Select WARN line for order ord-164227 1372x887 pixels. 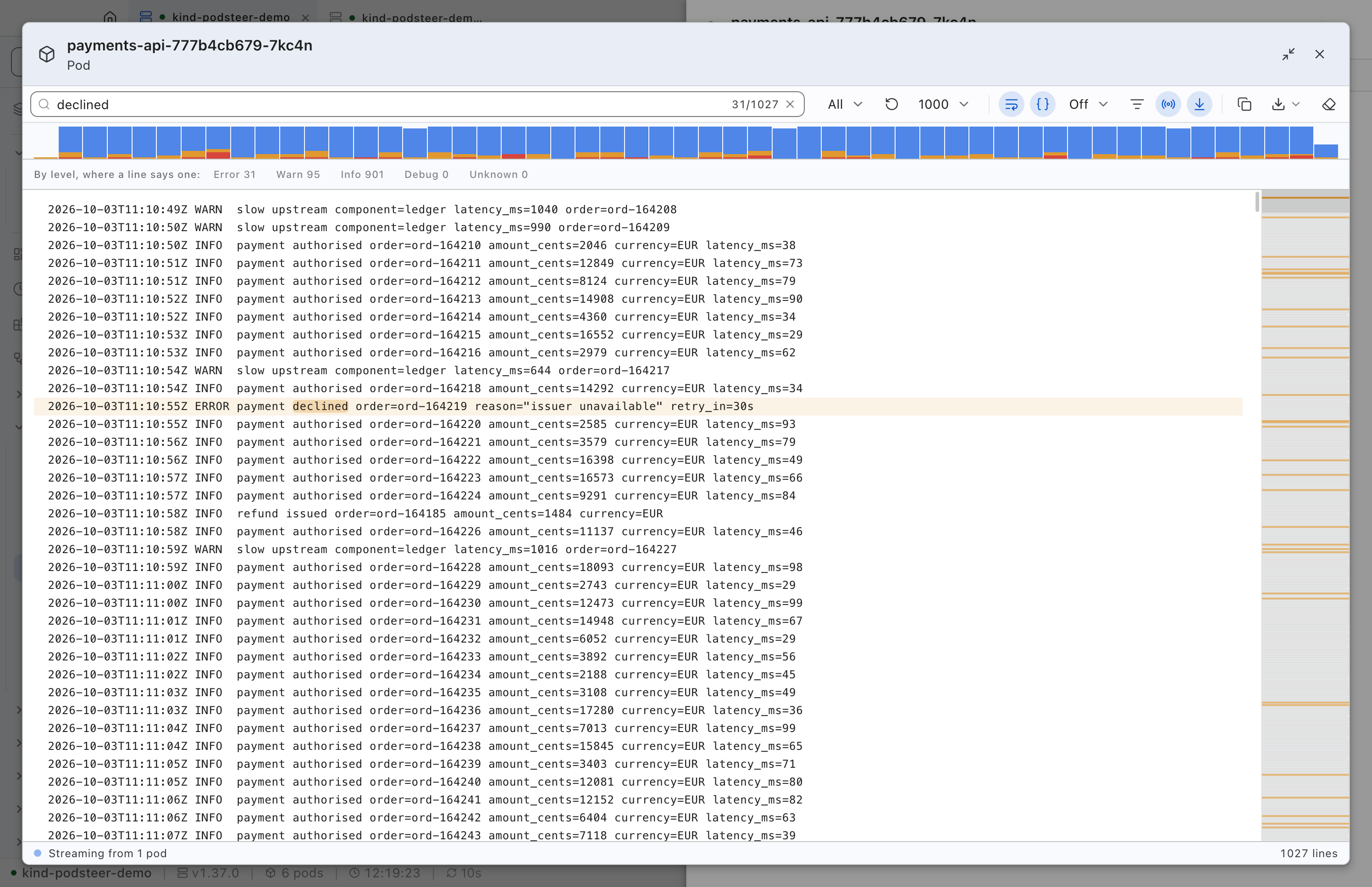[638, 549]
